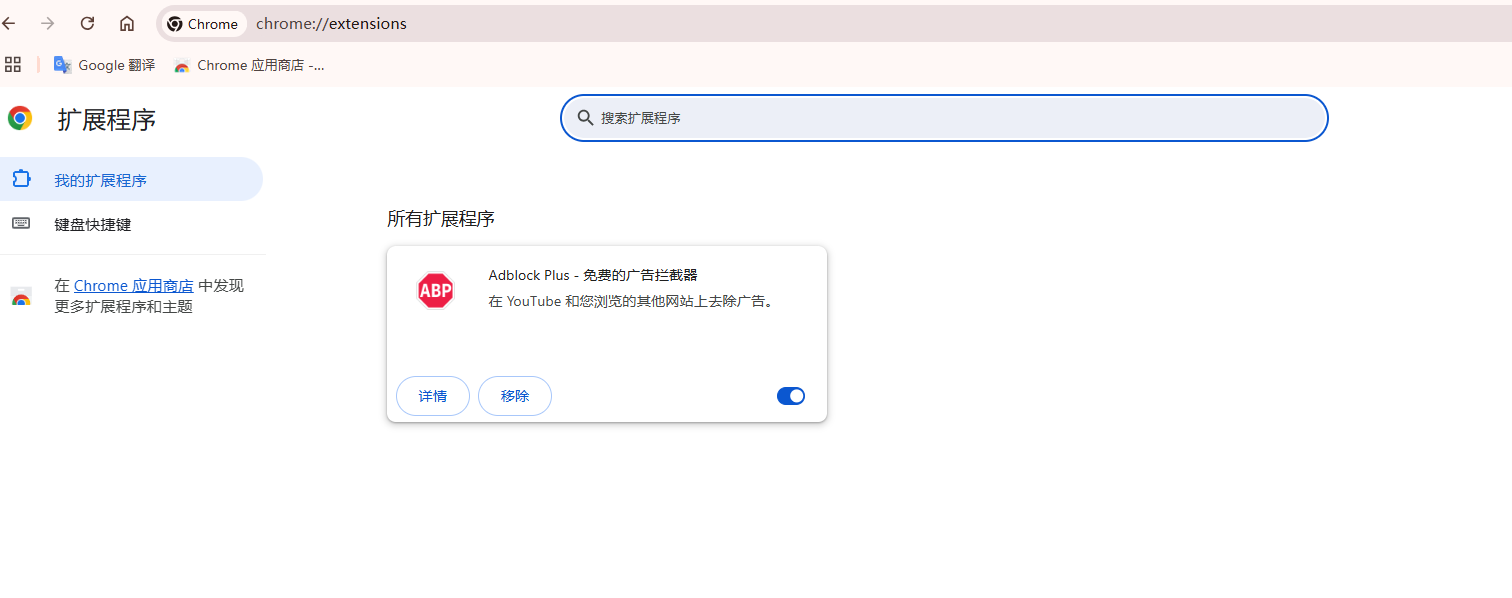The width and height of the screenshot is (1512, 598).
Task: Follow the Chrome 应用商店 sidebar link
Action: (134, 285)
